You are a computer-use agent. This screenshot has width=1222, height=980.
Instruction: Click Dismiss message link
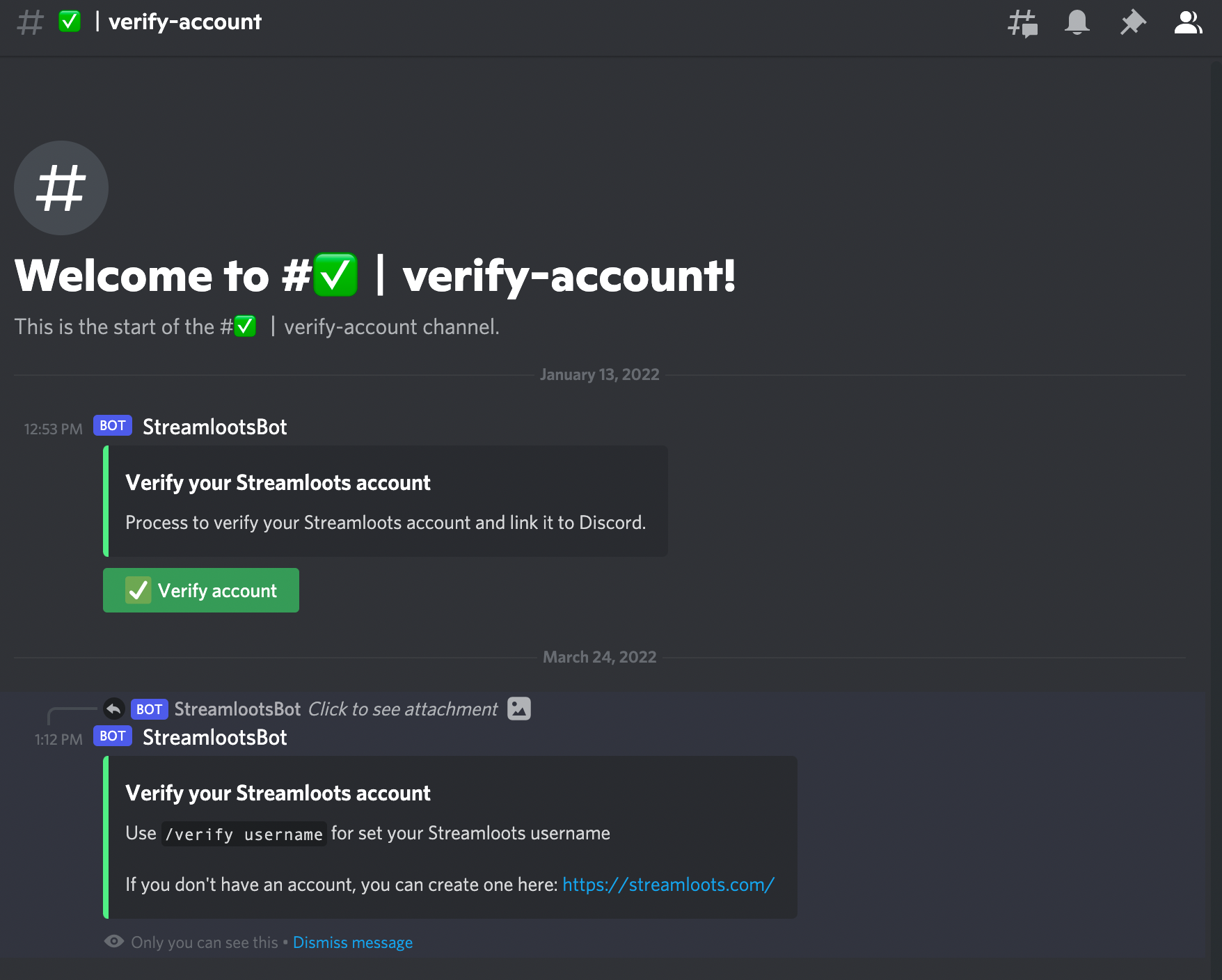pos(353,942)
